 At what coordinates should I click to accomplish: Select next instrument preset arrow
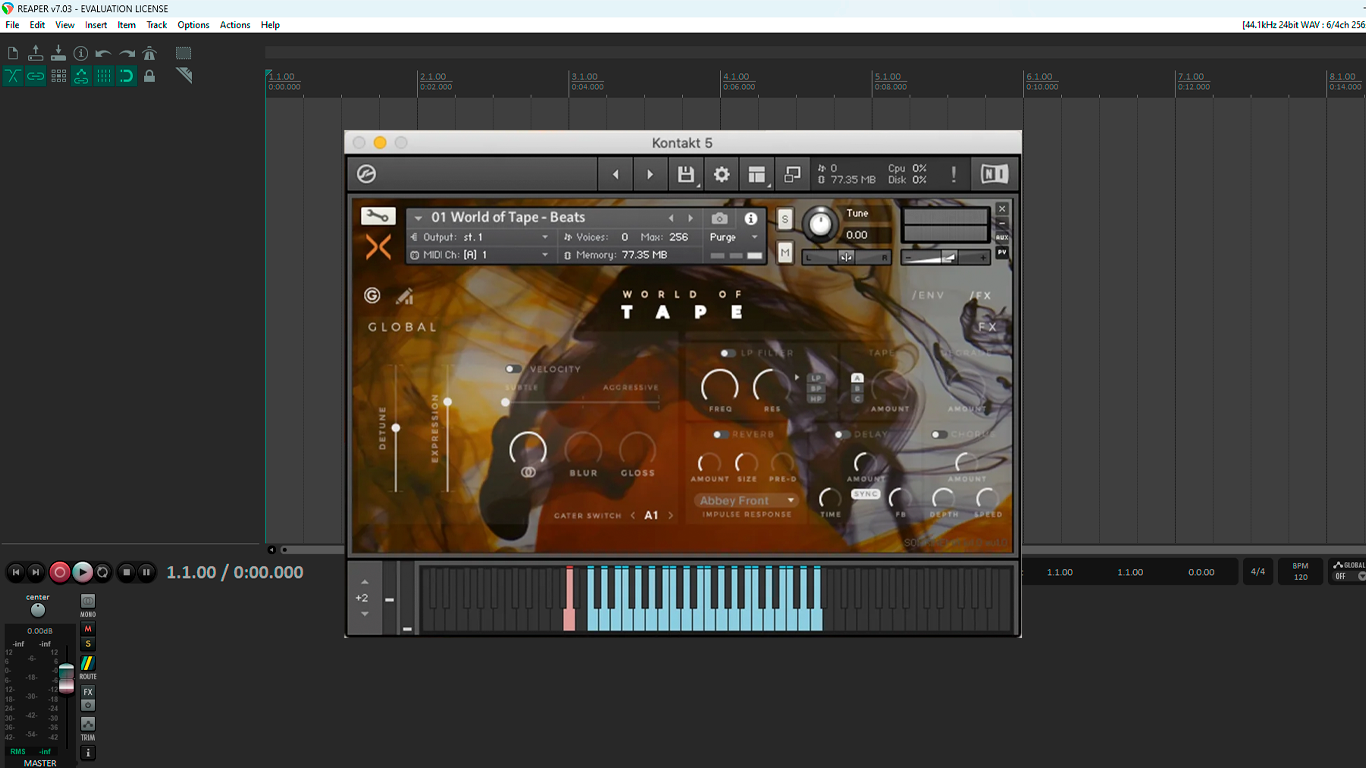[690, 218]
